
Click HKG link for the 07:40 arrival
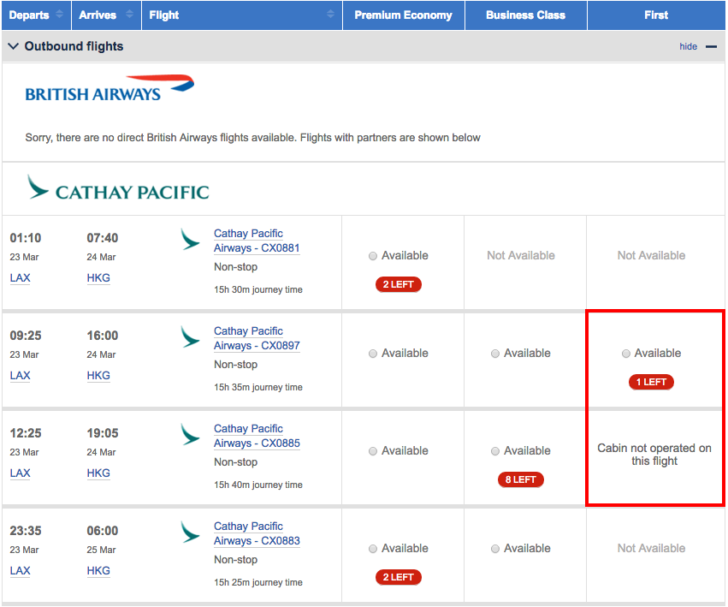click(x=98, y=278)
